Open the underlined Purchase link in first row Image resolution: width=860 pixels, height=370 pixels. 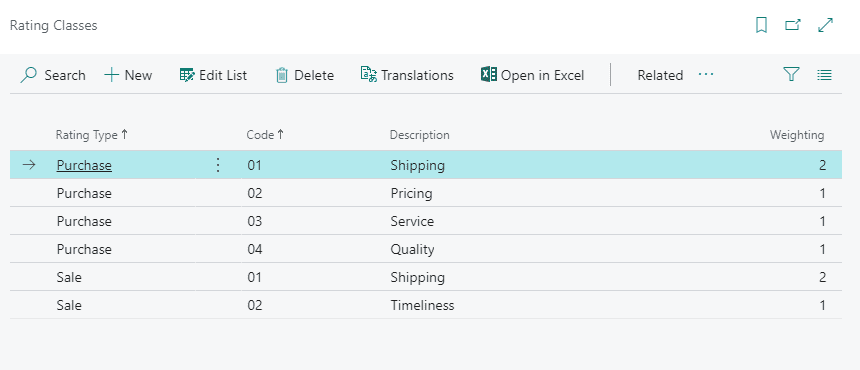(x=84, y=165)
